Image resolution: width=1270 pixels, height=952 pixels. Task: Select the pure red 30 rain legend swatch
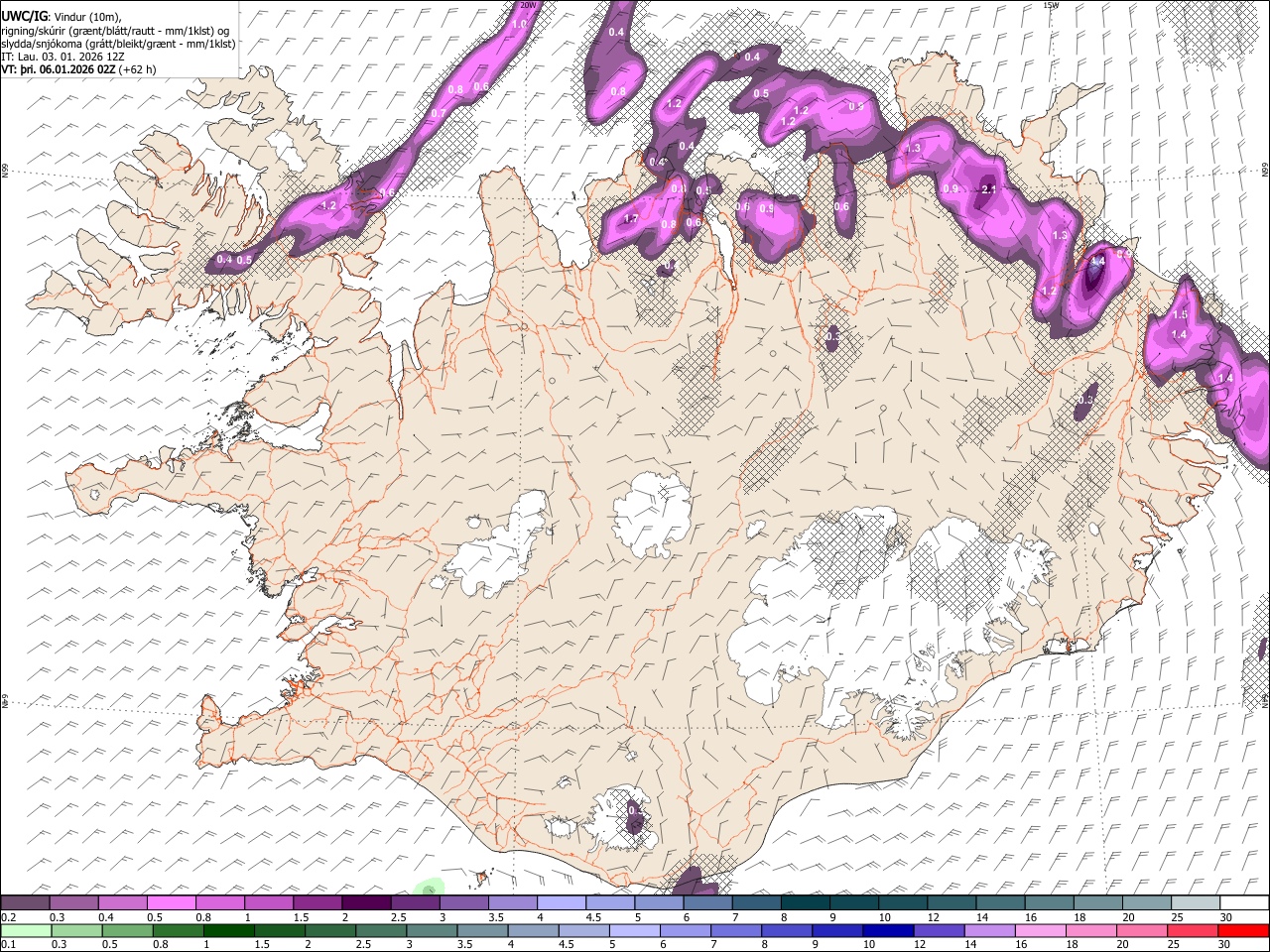1242,930
